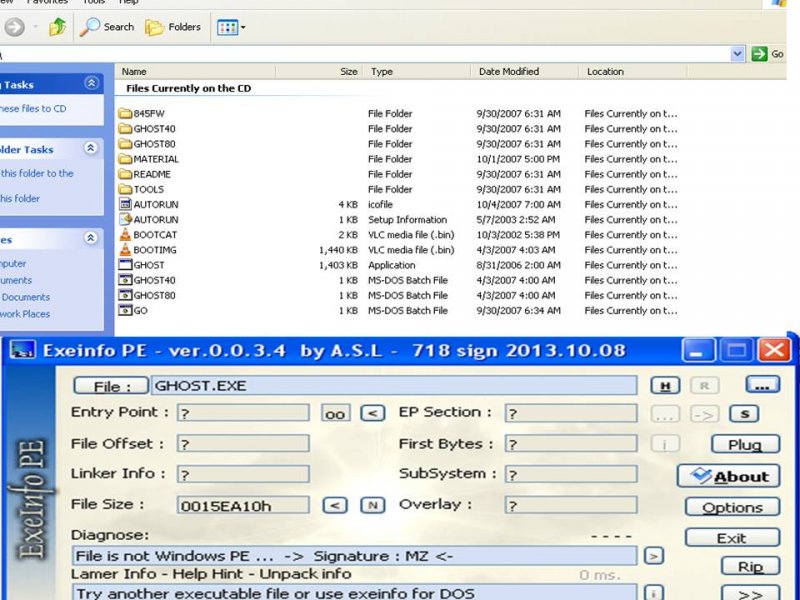Click the Entry Point value field
This screenshot has height=600, width=800.
coord(243,413)
